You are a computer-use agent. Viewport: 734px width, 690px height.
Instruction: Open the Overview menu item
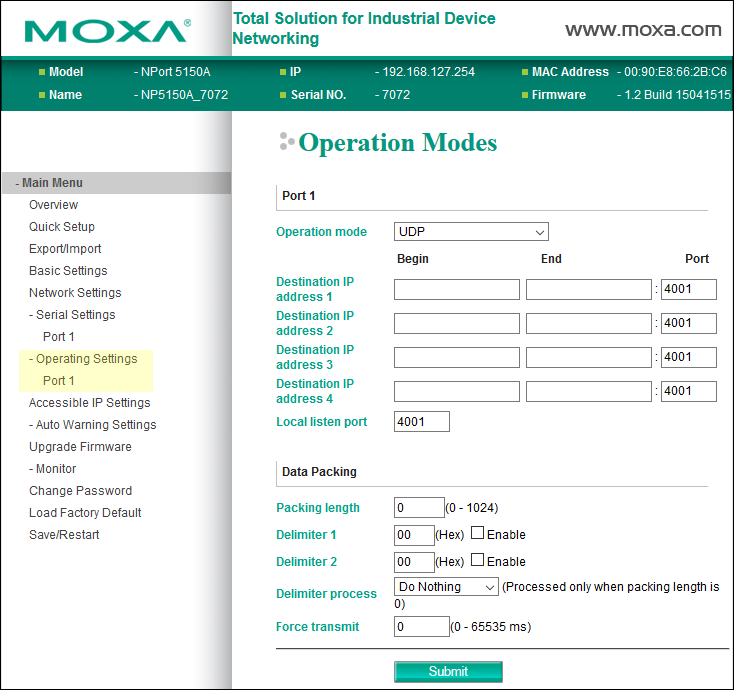tap(53, 205)
